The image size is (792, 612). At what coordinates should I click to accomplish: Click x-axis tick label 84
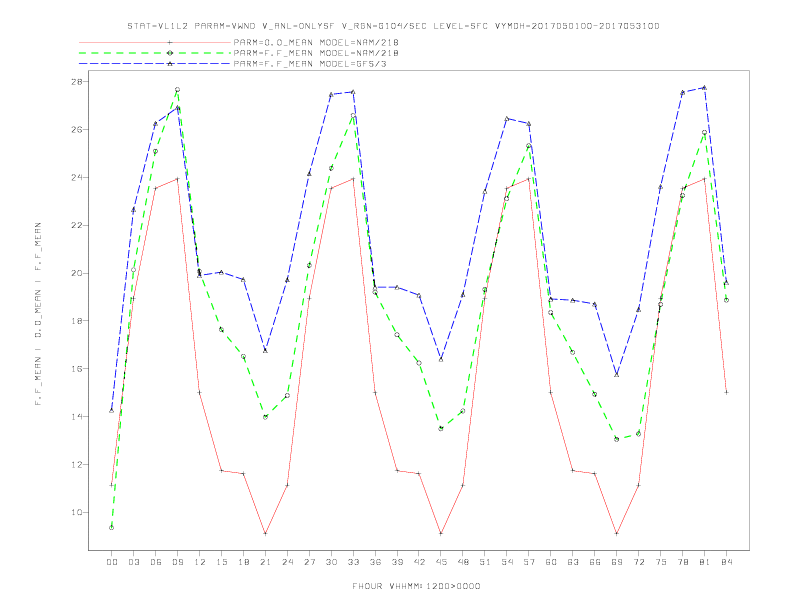tap(726, 562)
